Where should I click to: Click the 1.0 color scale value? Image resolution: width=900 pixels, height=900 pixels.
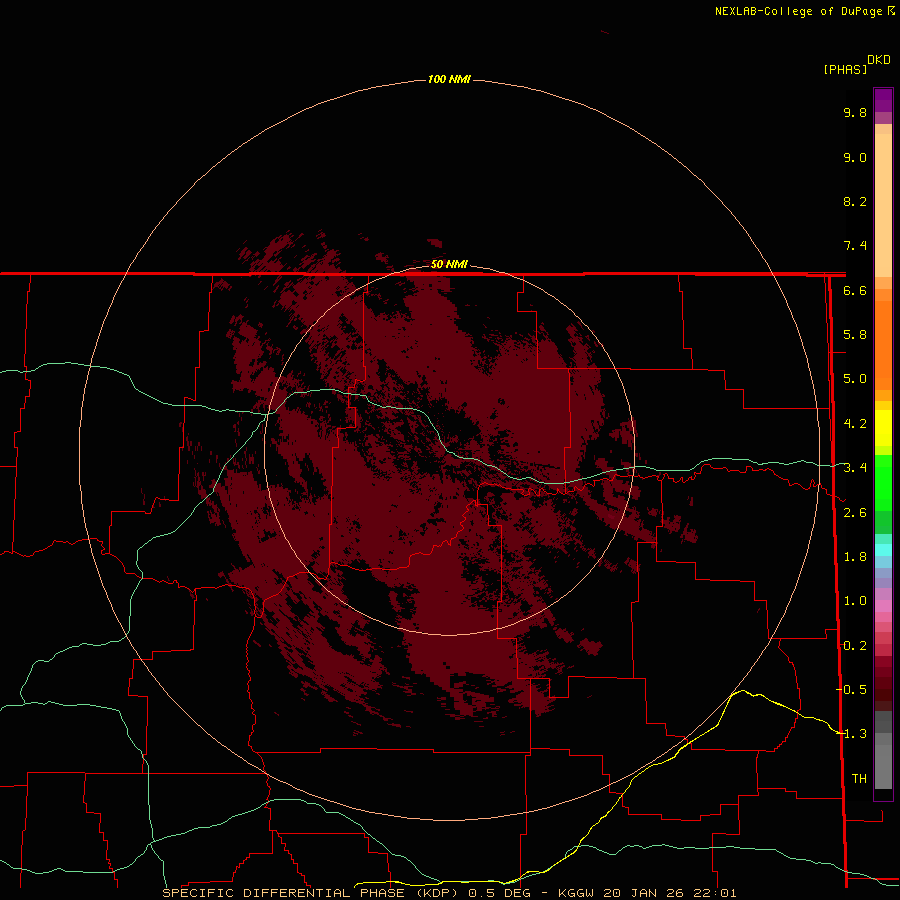(855, 601)
